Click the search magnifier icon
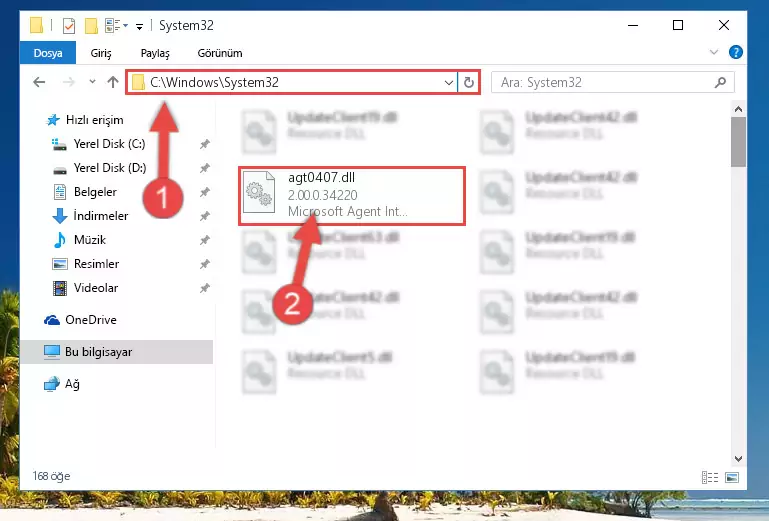This screenshot has height=521, width=769. pyautogui.click(x=720, y=82)
